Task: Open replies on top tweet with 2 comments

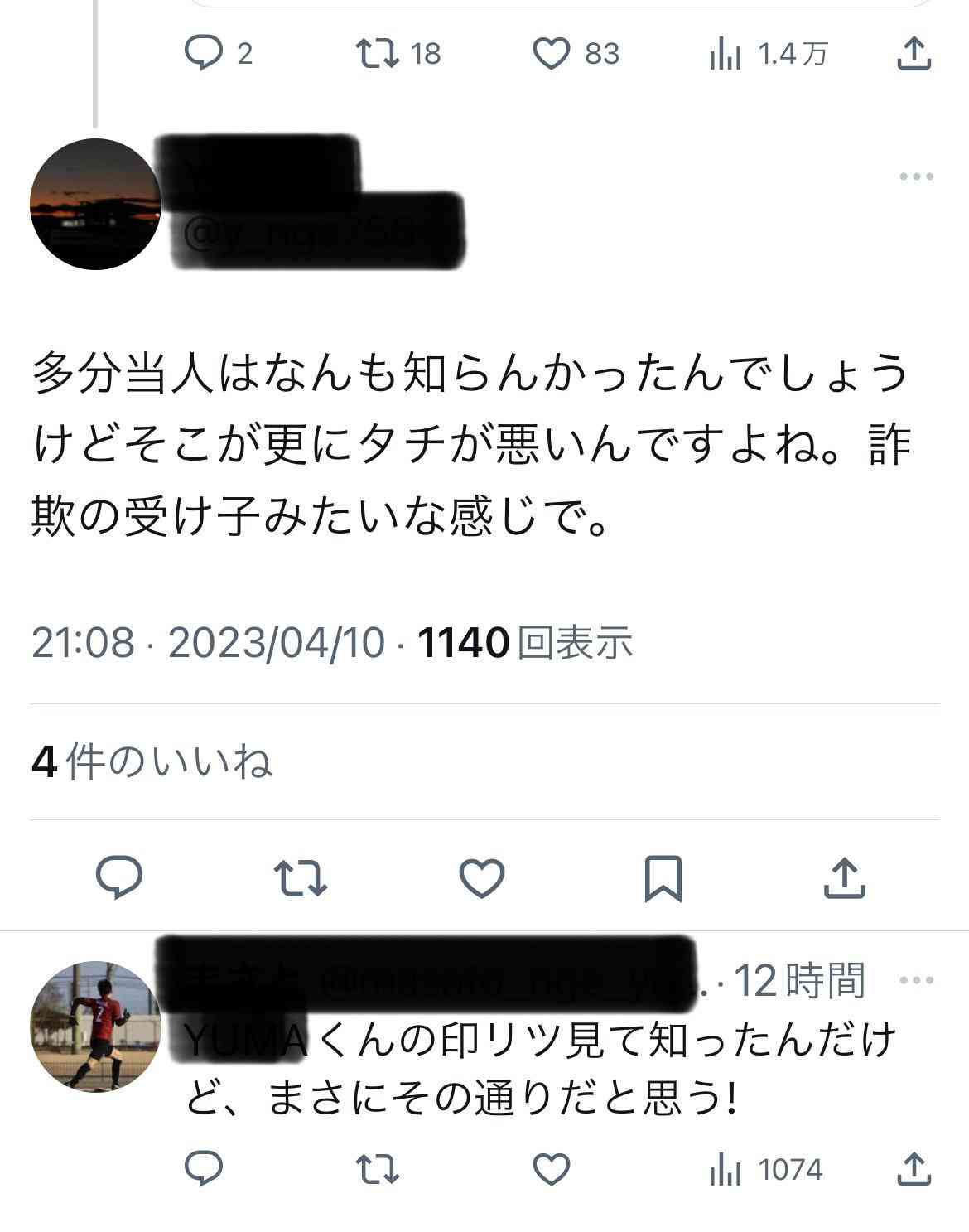Action: (218, 54)
